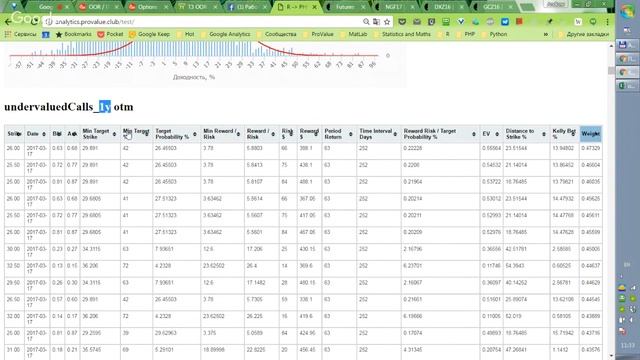Click the mail envelope extension icon
640x360 pixels.
click(x=417, y=22)
